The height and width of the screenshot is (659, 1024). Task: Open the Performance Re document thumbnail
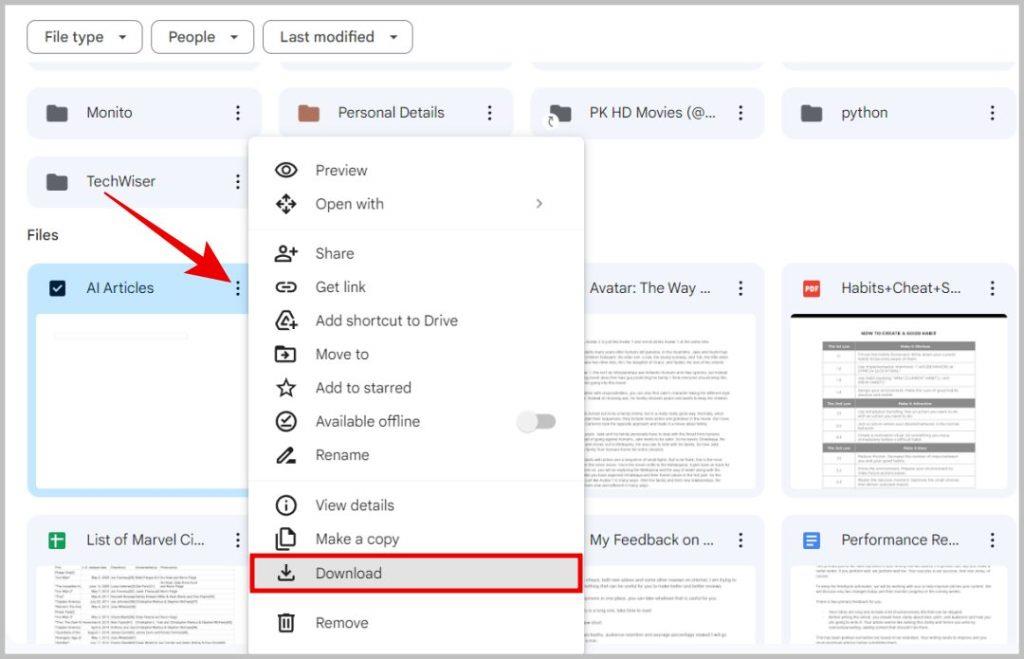point(899,605)
